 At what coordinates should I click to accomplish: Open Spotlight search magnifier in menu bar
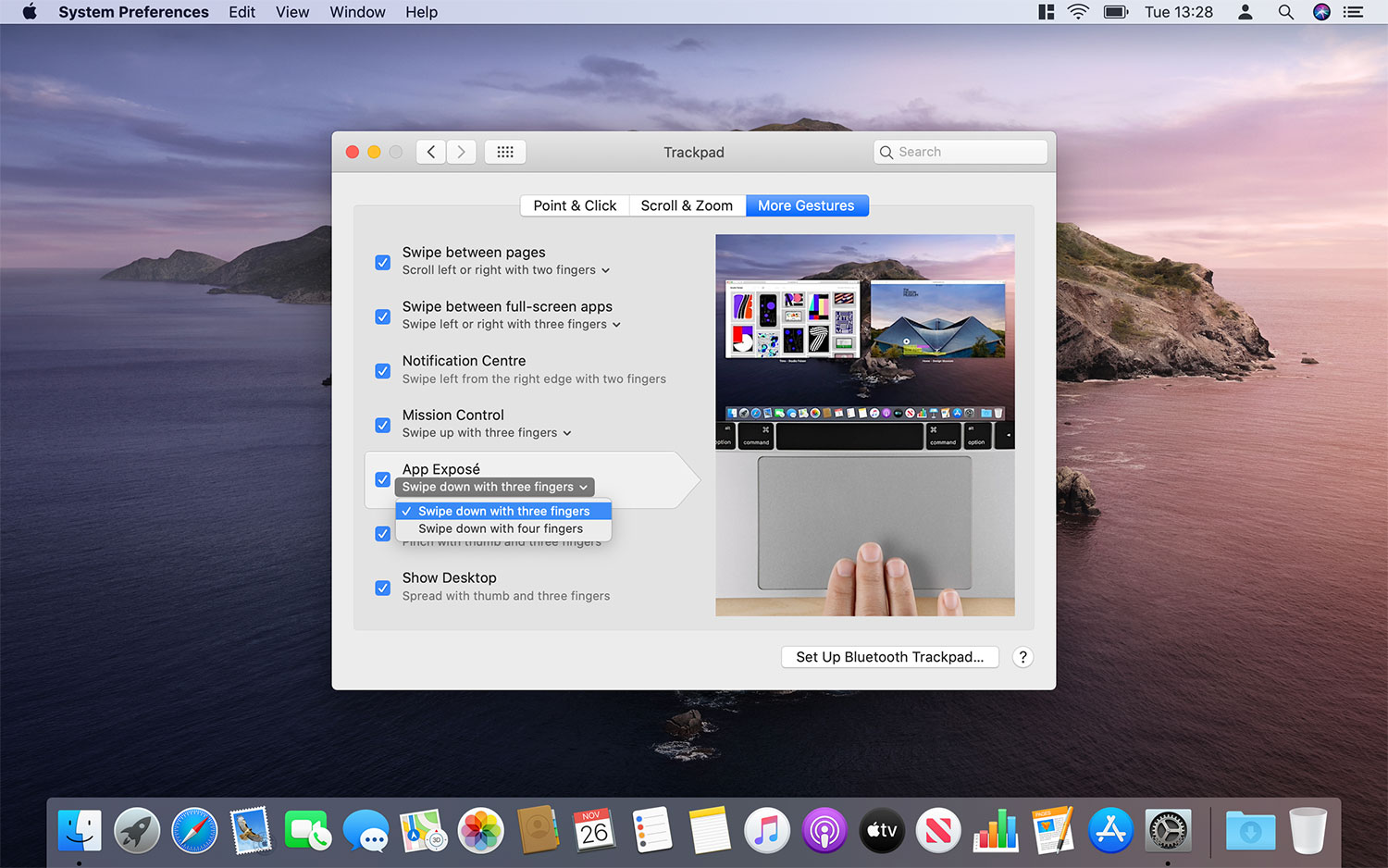tap(1285, 12)
